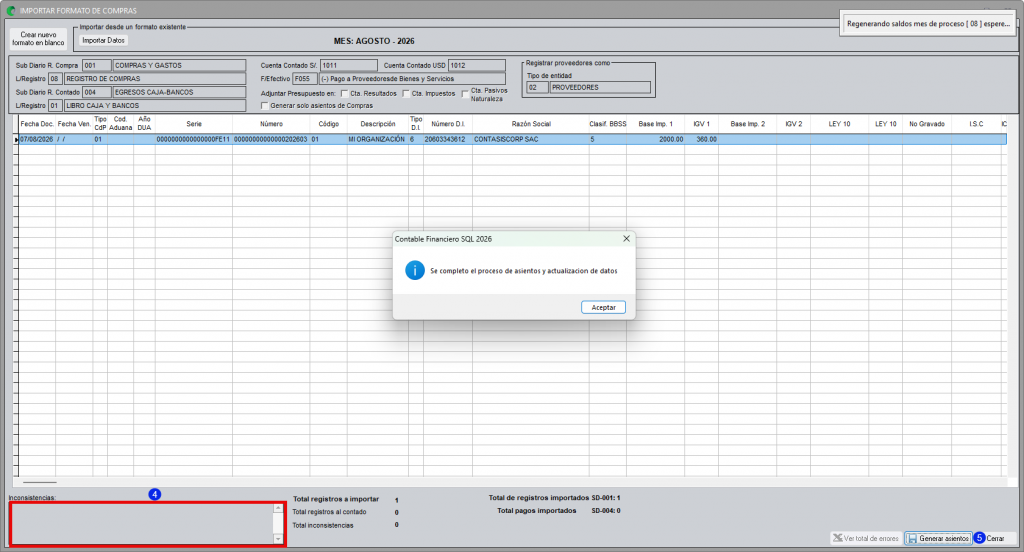Click Aceptar in the dialog

point(603,307)
